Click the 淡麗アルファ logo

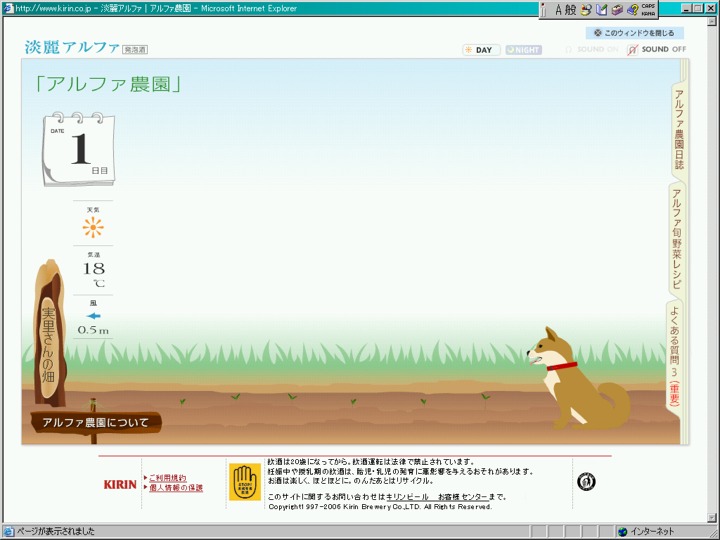click(72, 47)
